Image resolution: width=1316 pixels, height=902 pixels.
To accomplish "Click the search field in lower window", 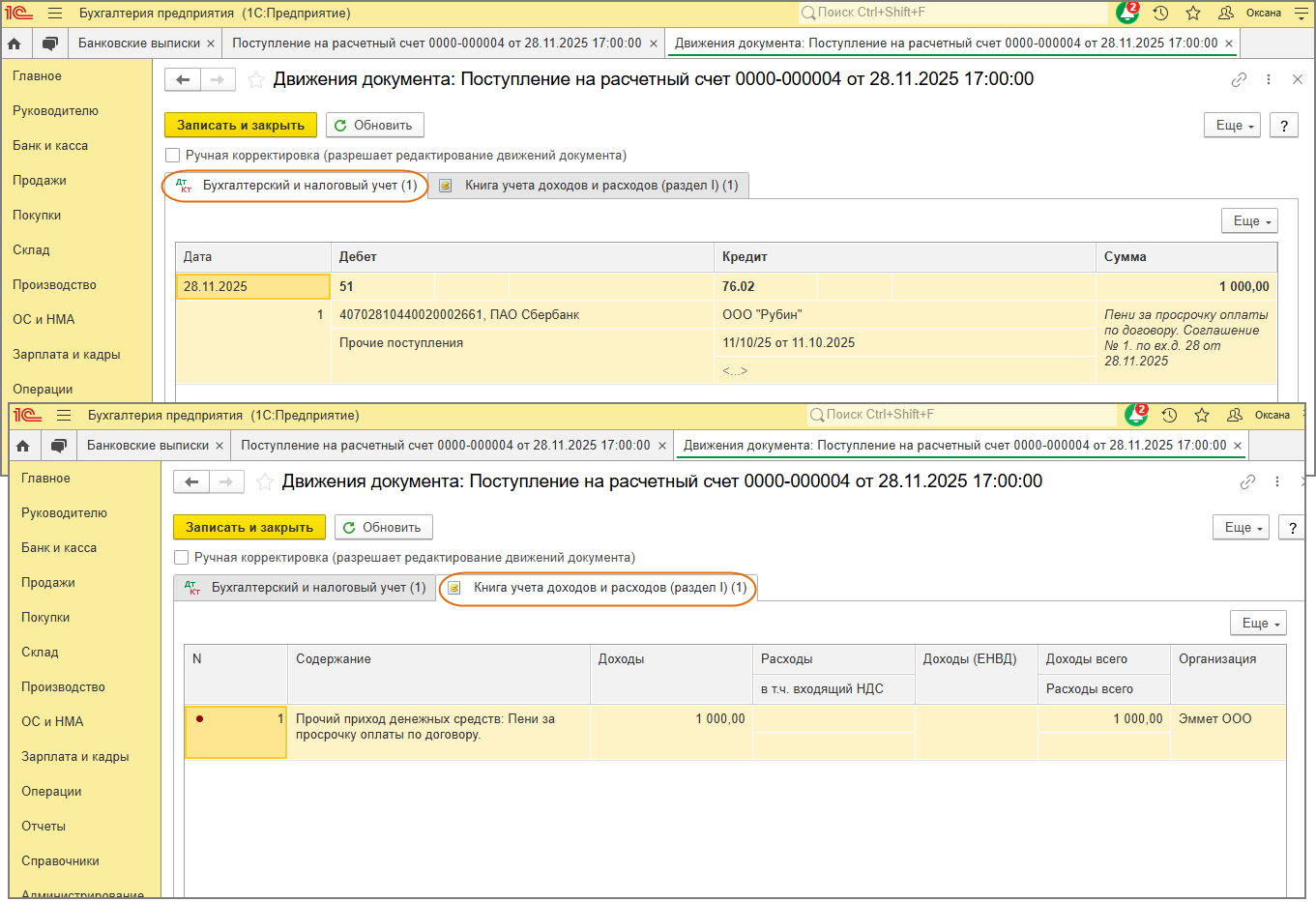I will point(961,416).
